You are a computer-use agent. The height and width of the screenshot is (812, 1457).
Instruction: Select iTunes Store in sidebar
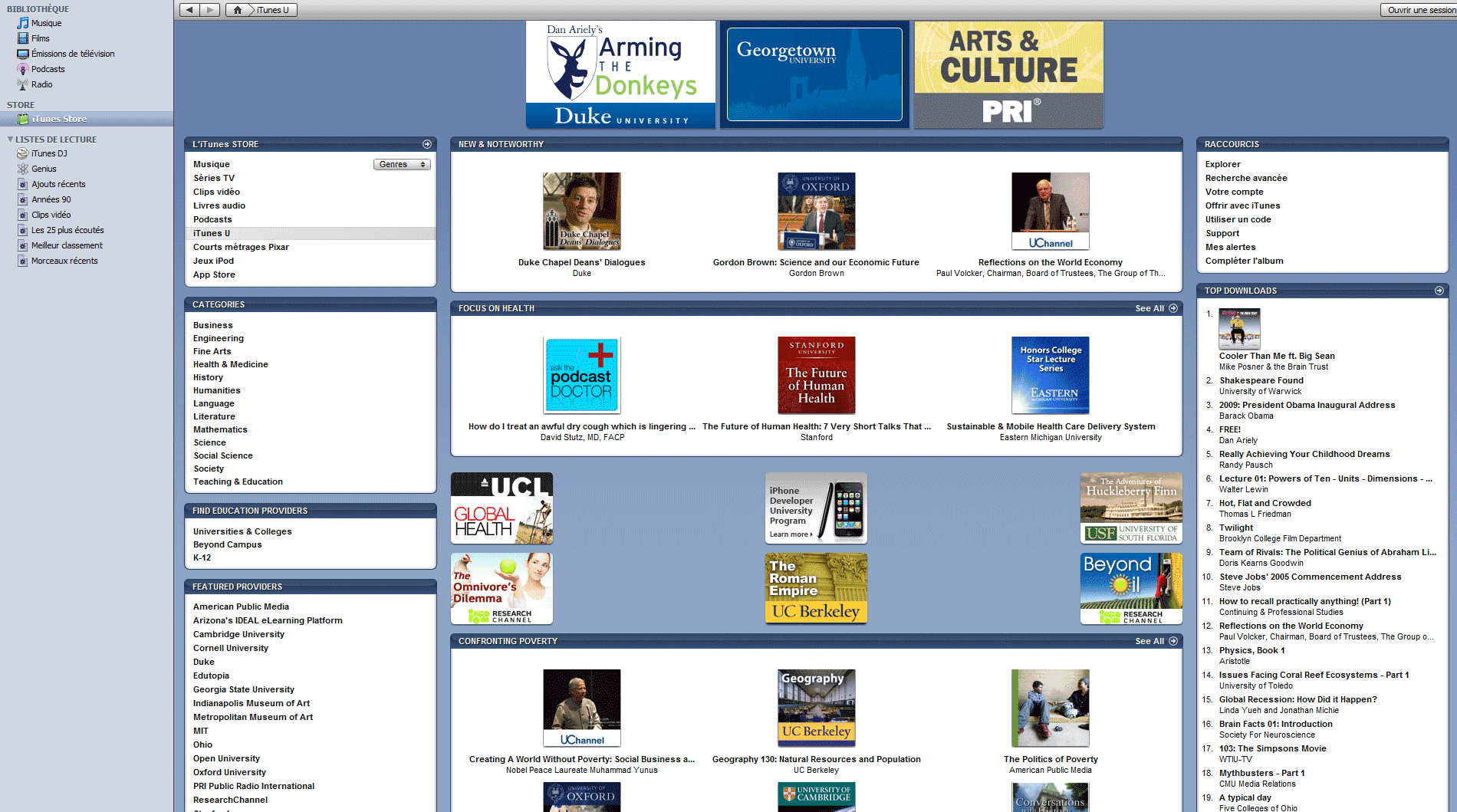tap(87, 119)
